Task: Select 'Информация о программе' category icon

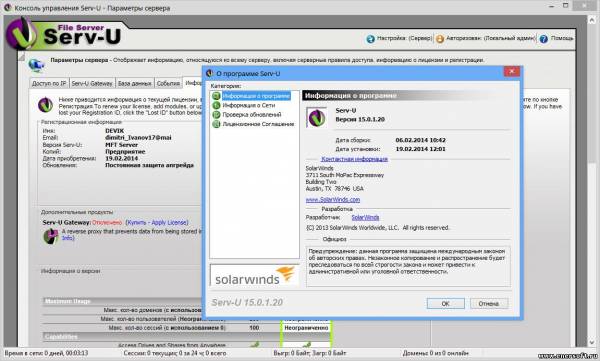Action: 216,96
